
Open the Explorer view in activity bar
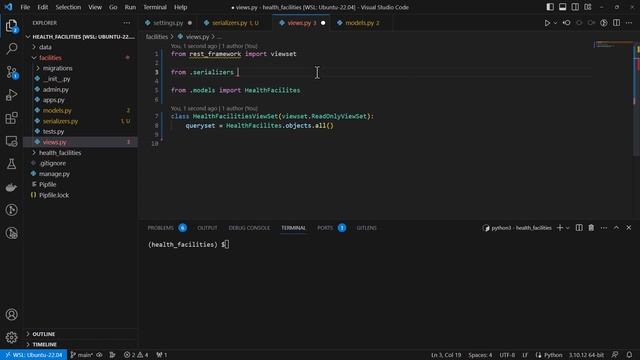(11, 26)
